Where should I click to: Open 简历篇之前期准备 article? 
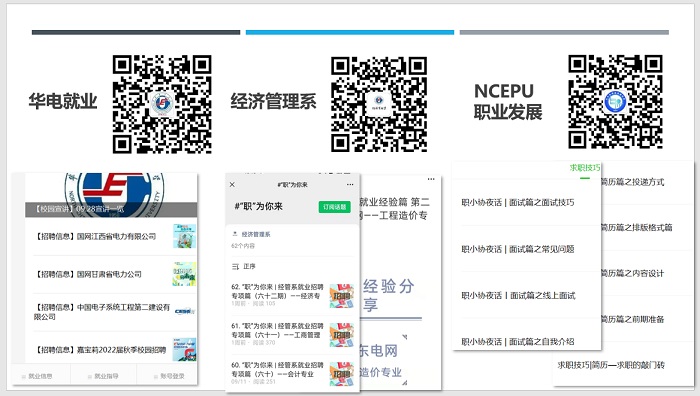pos(633,319)
